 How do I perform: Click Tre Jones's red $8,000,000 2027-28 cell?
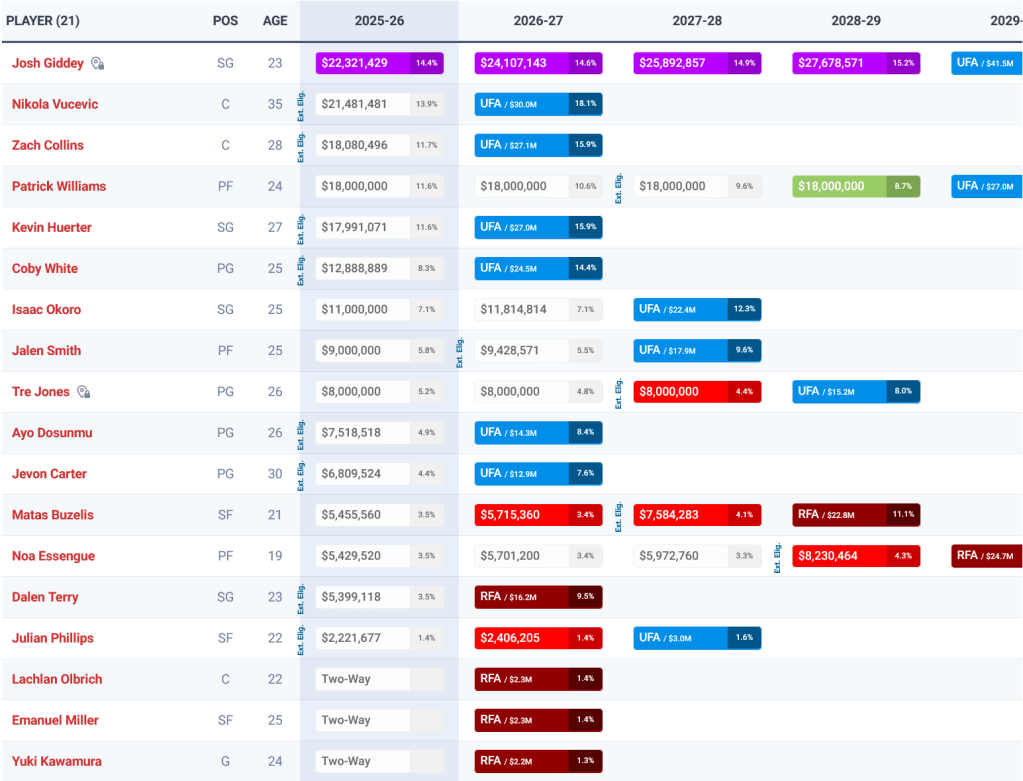pyautogui.click(x=697, y=392)
